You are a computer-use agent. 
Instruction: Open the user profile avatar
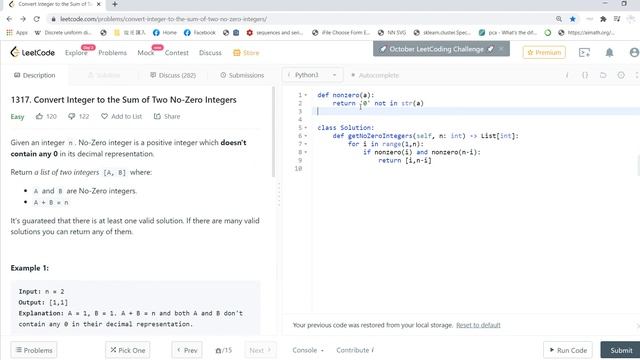(634, 53)
